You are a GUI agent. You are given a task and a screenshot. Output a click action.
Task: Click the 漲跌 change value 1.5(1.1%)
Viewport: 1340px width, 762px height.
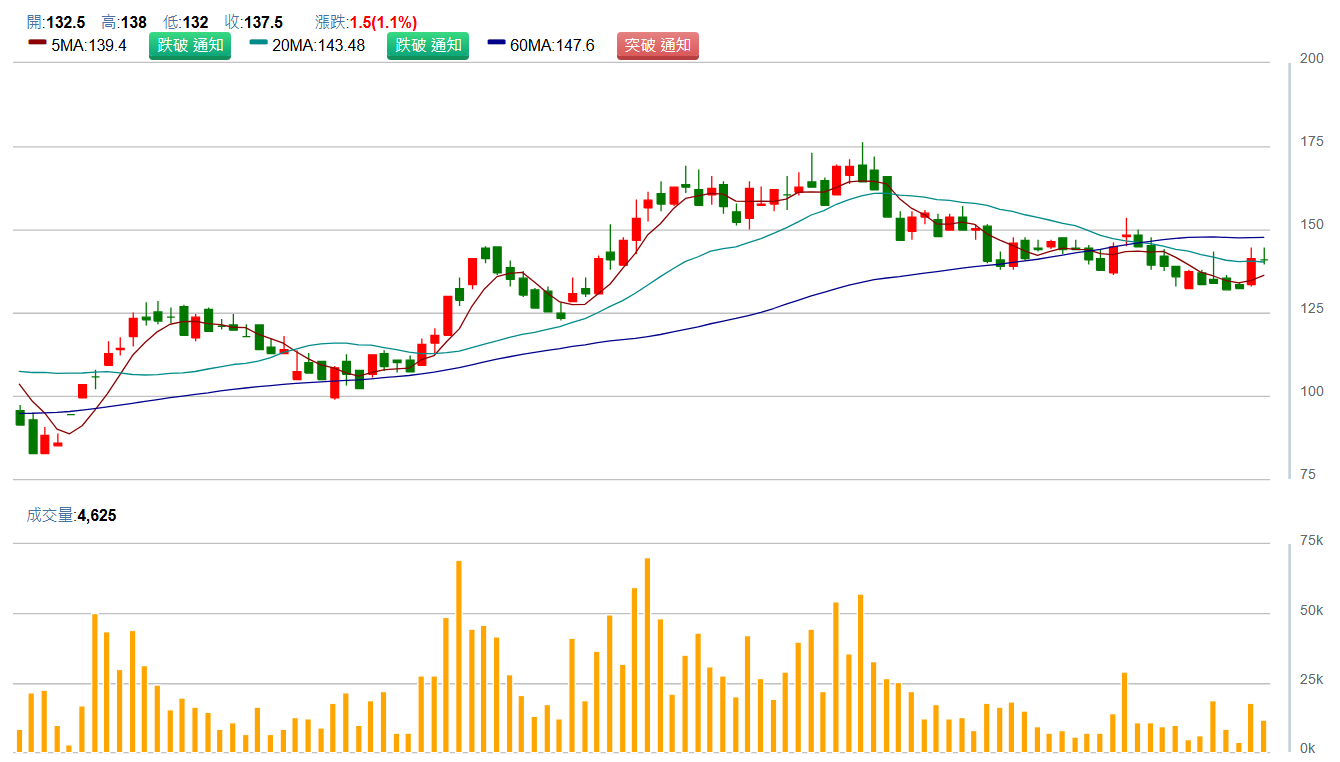(x=383, y=22)
